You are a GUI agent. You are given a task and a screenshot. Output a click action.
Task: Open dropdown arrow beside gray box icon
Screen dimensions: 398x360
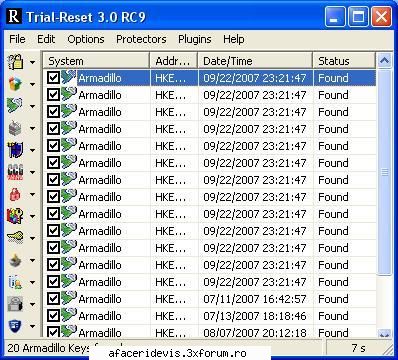click(32, 128)
